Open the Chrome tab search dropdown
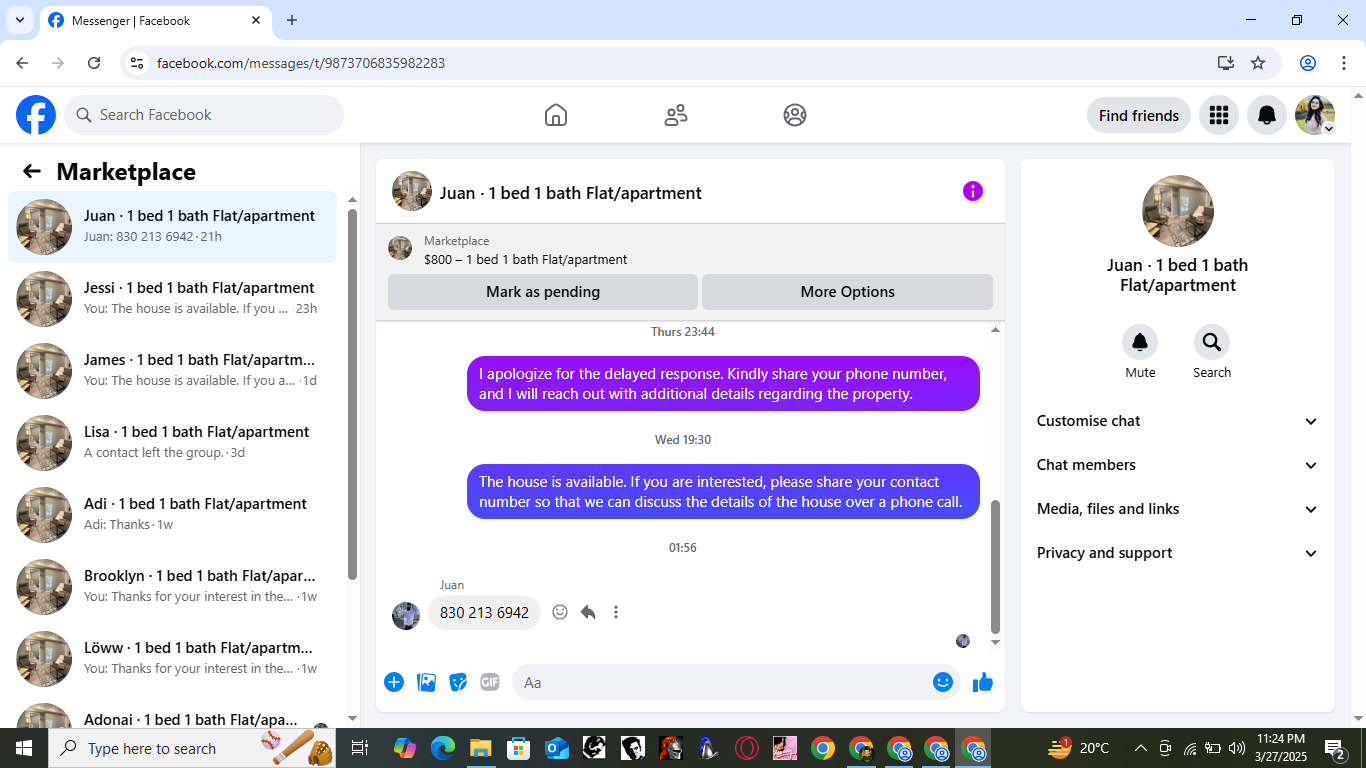Screen dimensions: 1366x768 [x=19, y=20]
